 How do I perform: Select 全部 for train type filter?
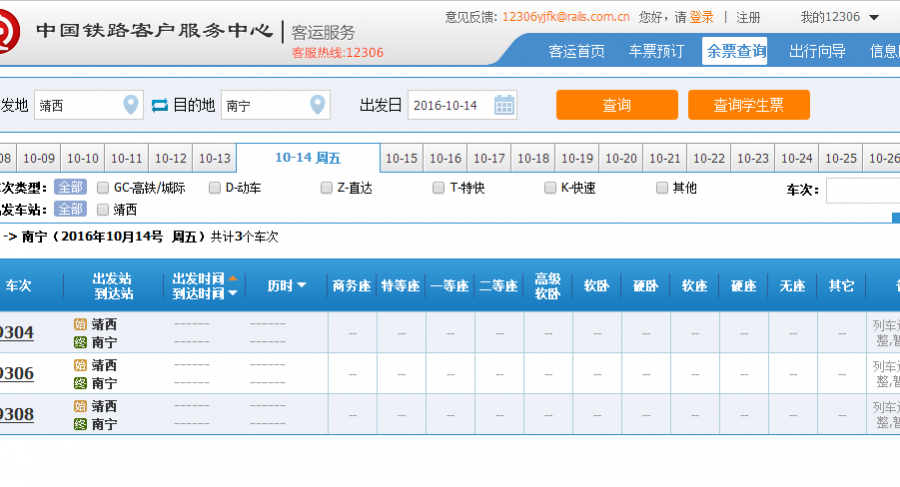[x=71, y=187]
